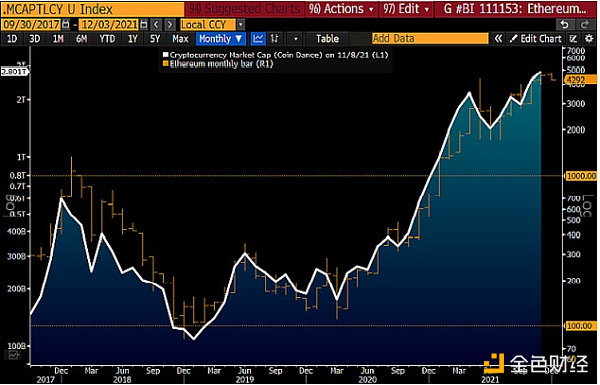The image size is (600, 385).
Task: Open Suggested Charts menu
Action: pos(245,9)
